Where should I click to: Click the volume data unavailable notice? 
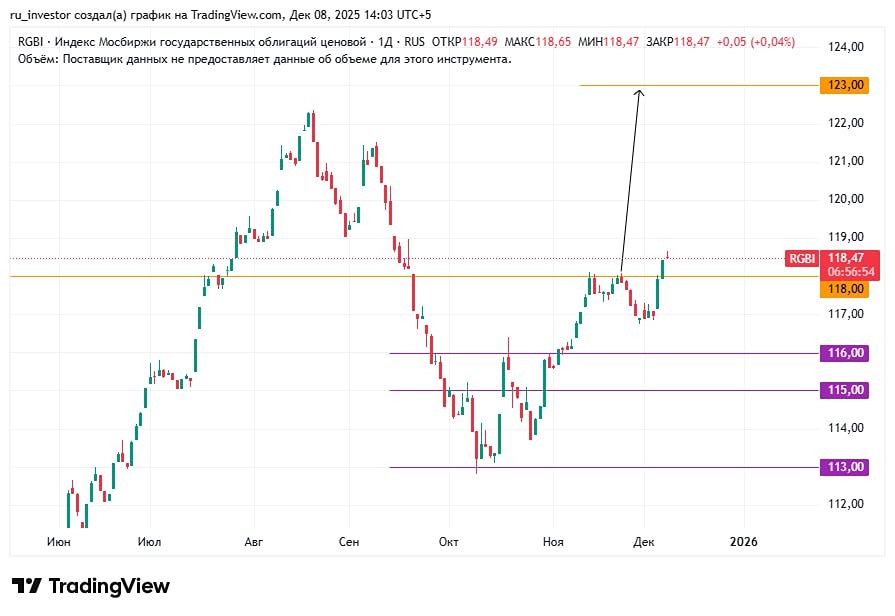(x=264, y=59)
